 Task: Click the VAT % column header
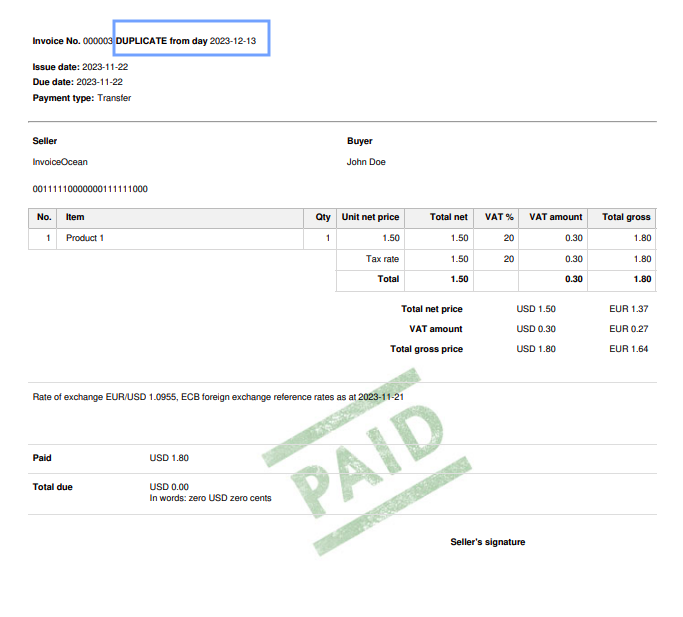coord(499,217)
